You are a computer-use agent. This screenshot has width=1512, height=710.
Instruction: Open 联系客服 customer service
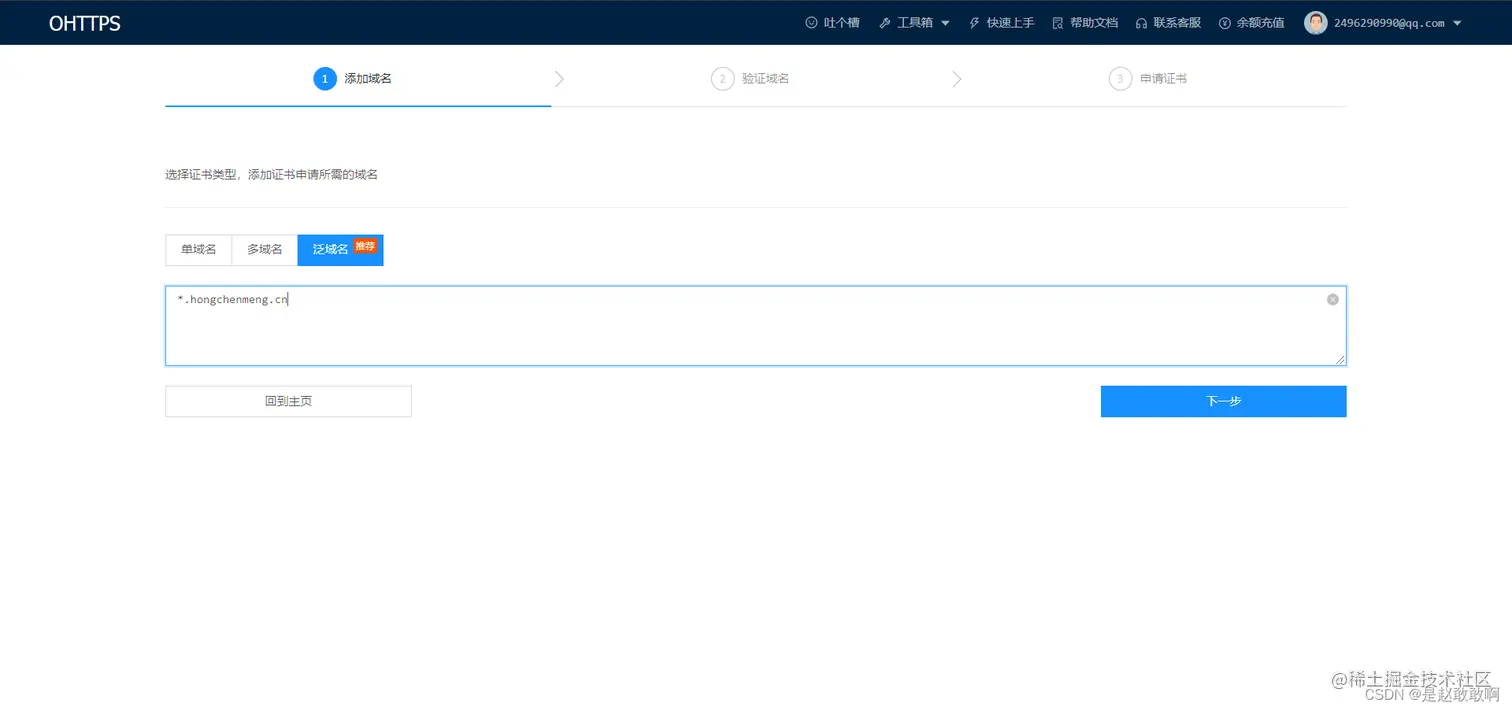(x=1177, y=23)
